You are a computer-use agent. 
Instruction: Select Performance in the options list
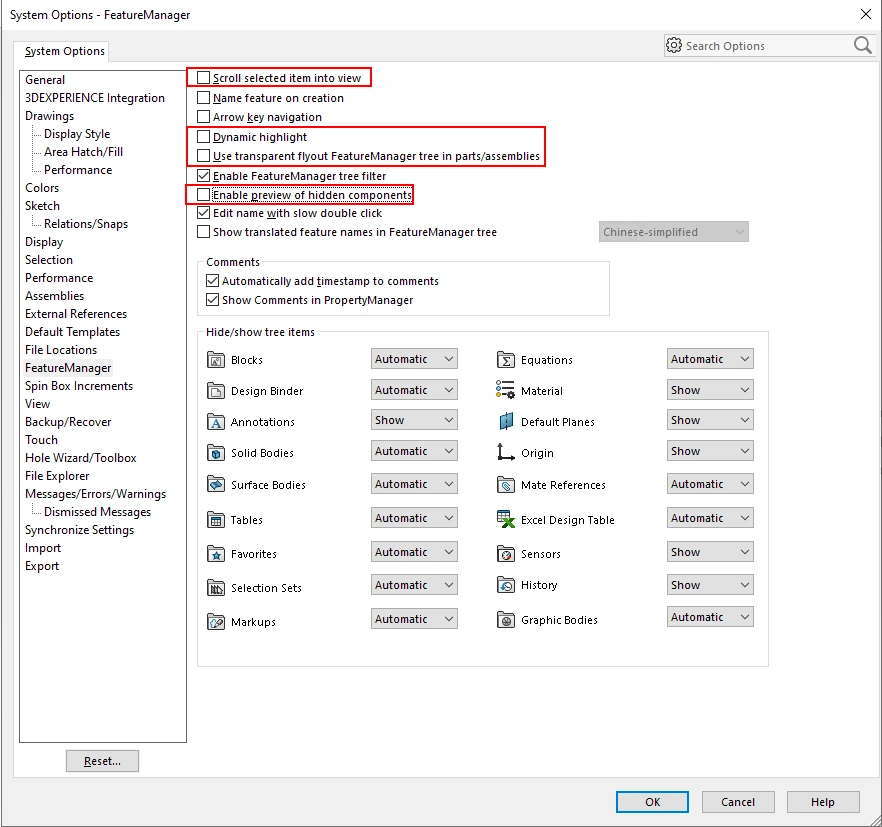coord(59,278)
